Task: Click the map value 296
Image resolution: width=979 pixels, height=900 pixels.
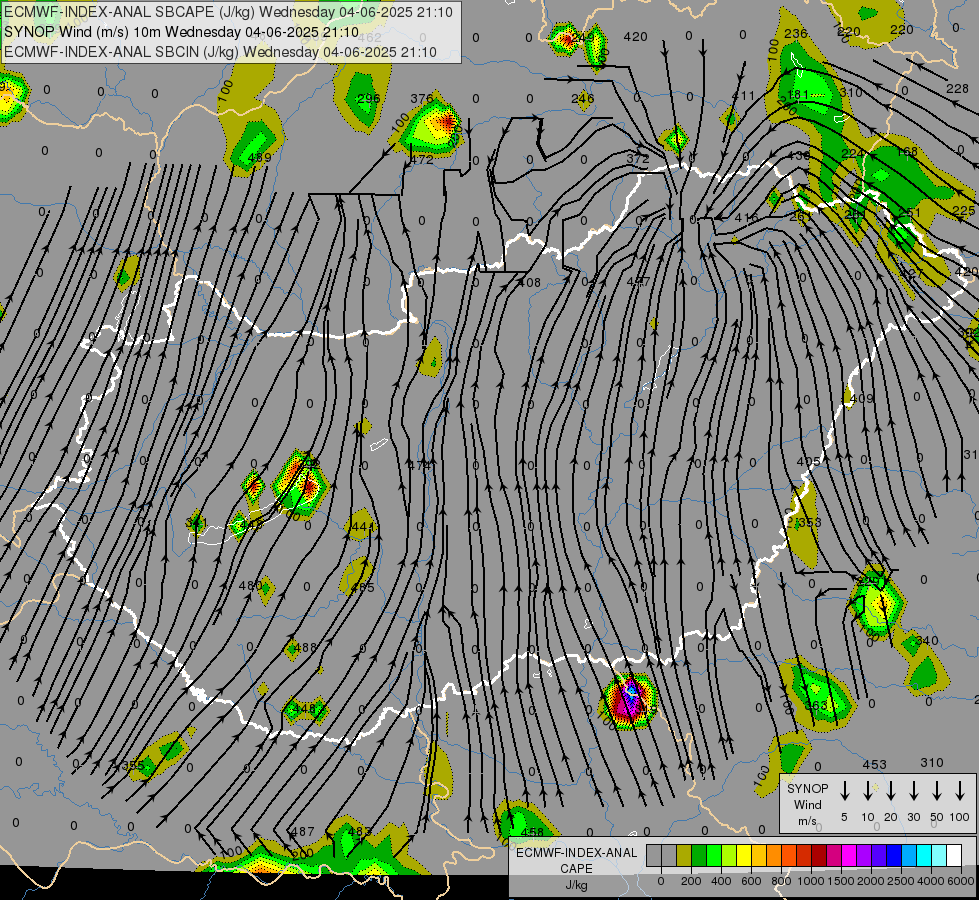Action: (368, 99)
